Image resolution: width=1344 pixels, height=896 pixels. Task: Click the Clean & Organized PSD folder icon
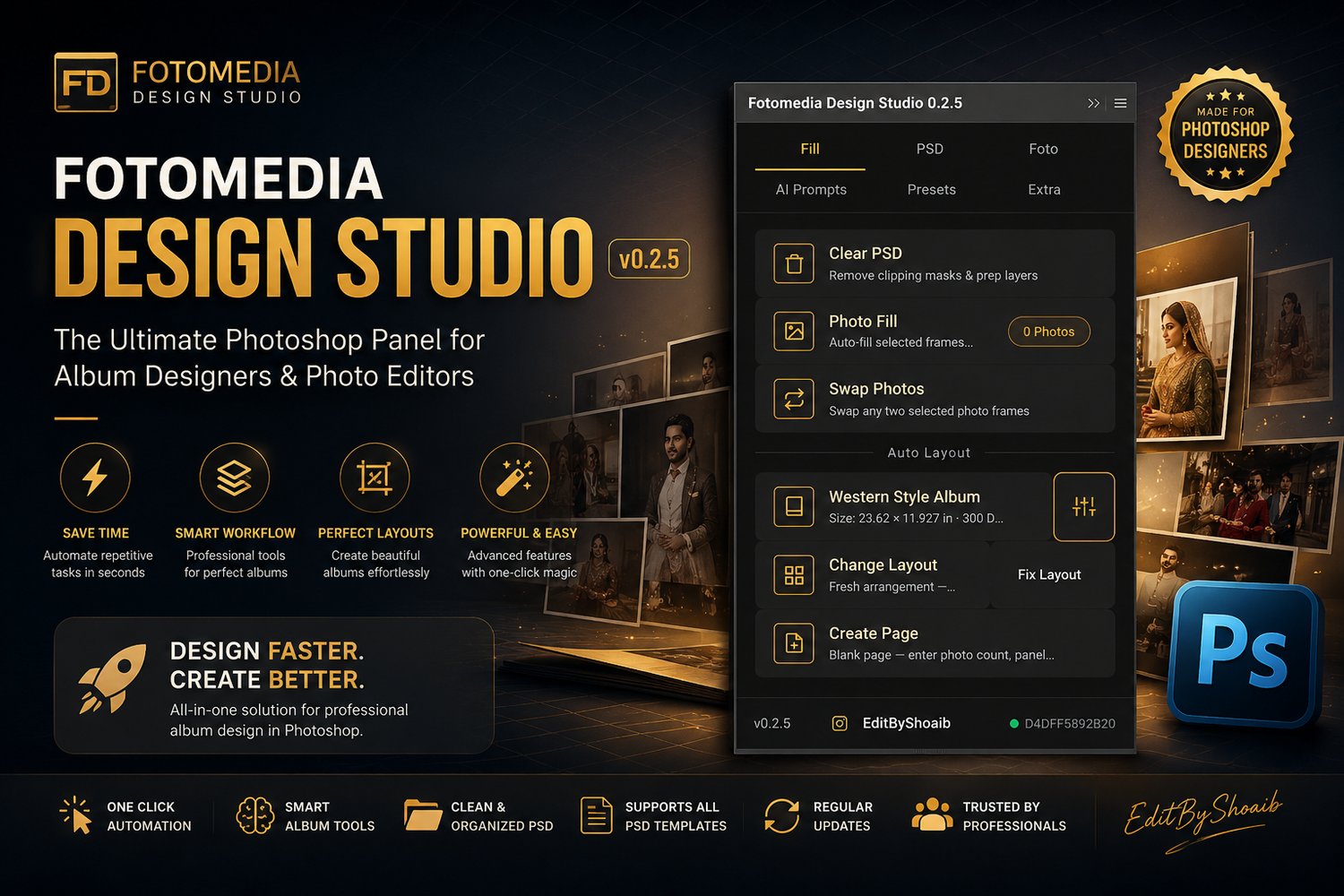click(x=423, y=815)
